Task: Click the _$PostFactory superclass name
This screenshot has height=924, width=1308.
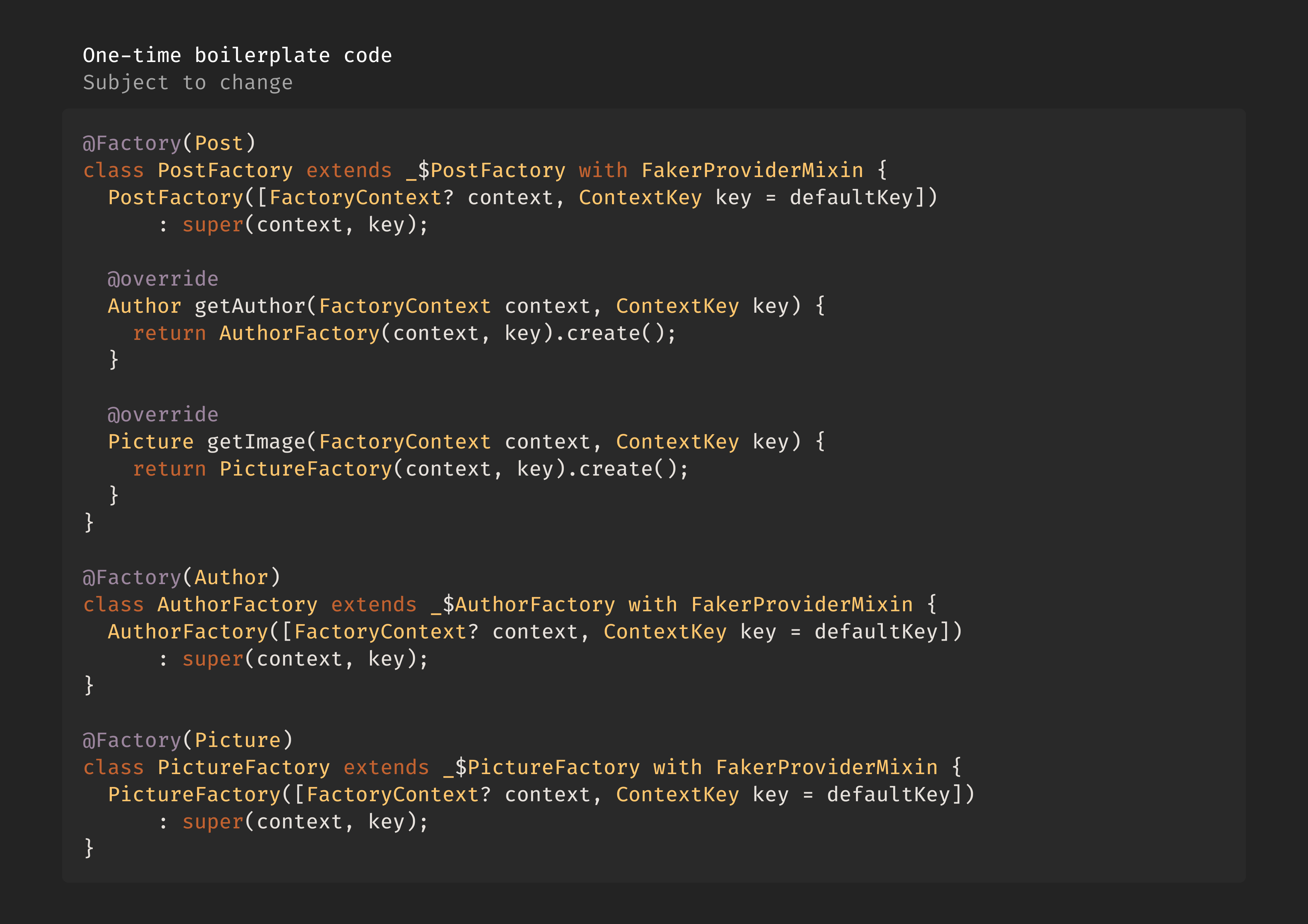Action: coord(485,170)
